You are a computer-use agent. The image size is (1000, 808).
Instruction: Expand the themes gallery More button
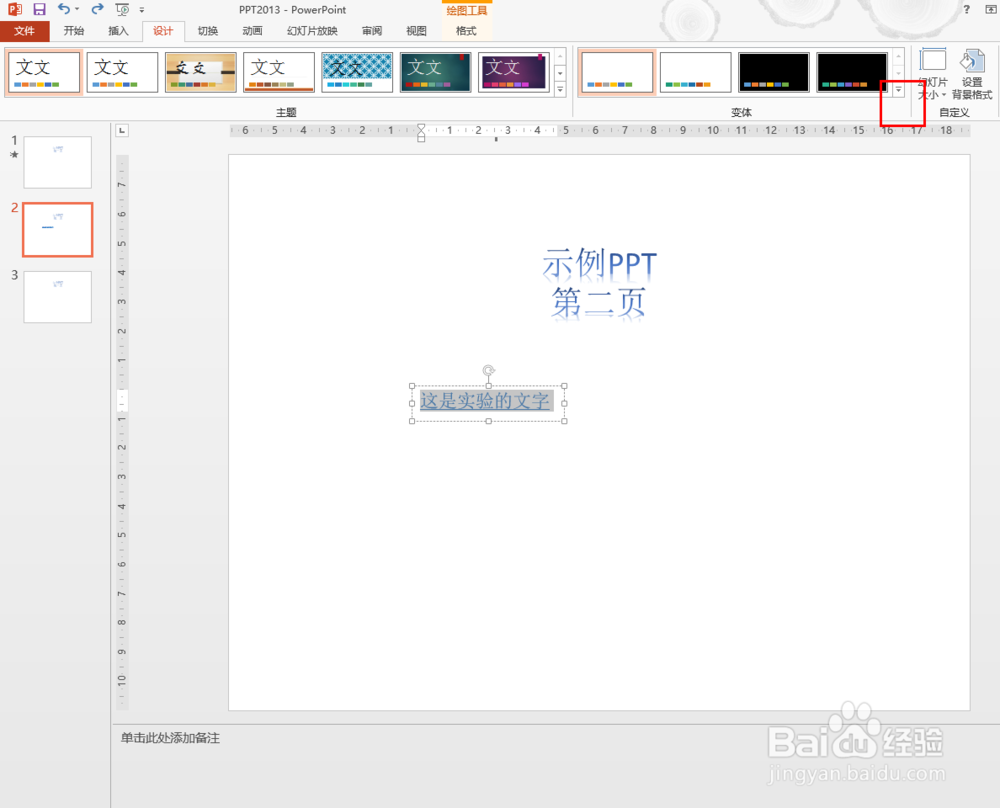pos(560,90)
